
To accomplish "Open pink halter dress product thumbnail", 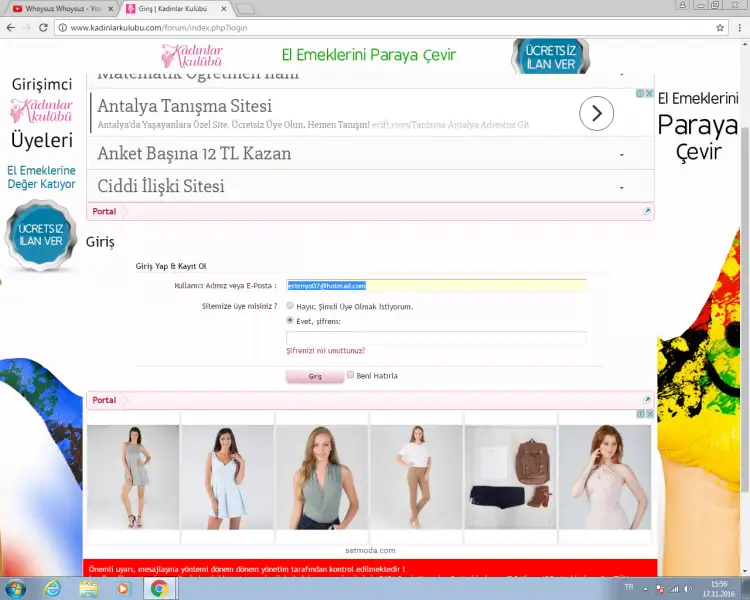I will click(x=605, y=478).
